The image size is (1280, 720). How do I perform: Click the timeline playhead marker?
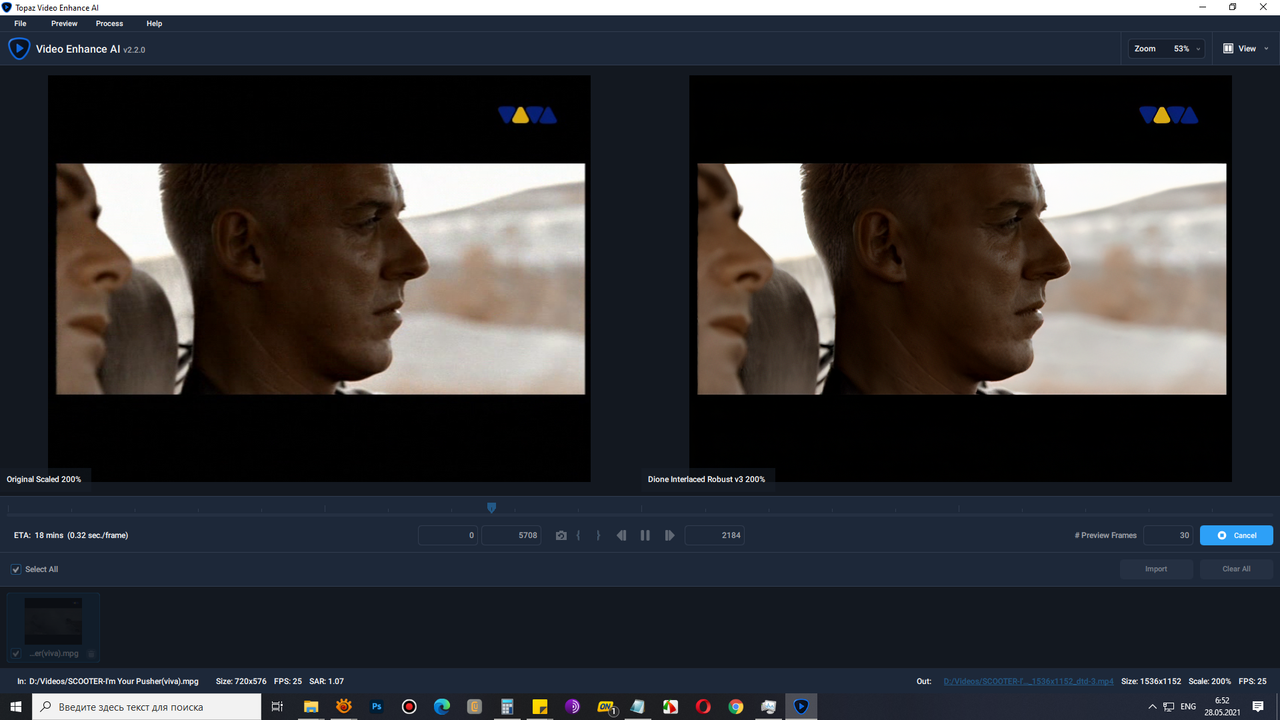(491, 508)
